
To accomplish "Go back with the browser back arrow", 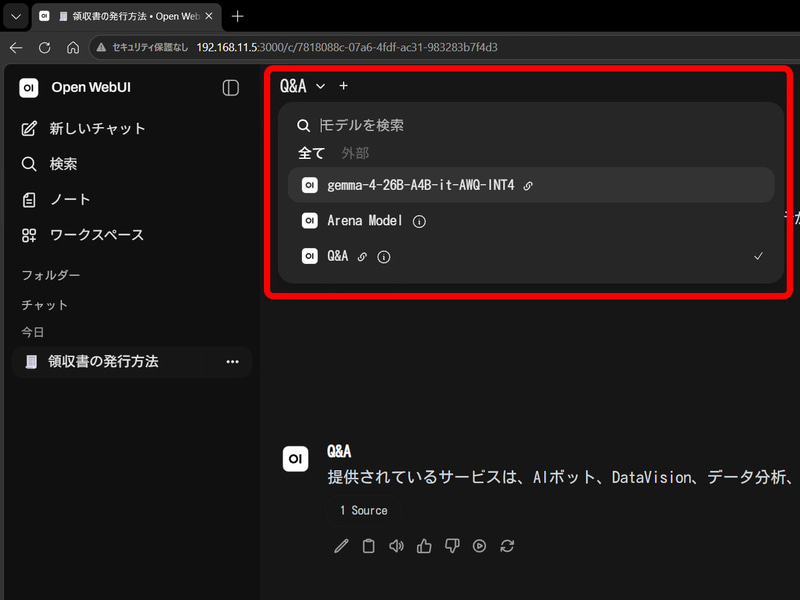I will 16,48.
